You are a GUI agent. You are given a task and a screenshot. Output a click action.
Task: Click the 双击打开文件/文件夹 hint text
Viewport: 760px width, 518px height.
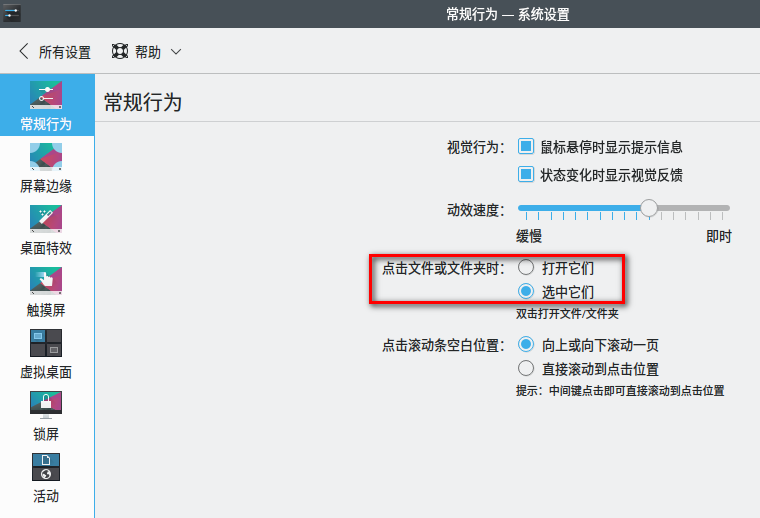(x=567, y=314)
